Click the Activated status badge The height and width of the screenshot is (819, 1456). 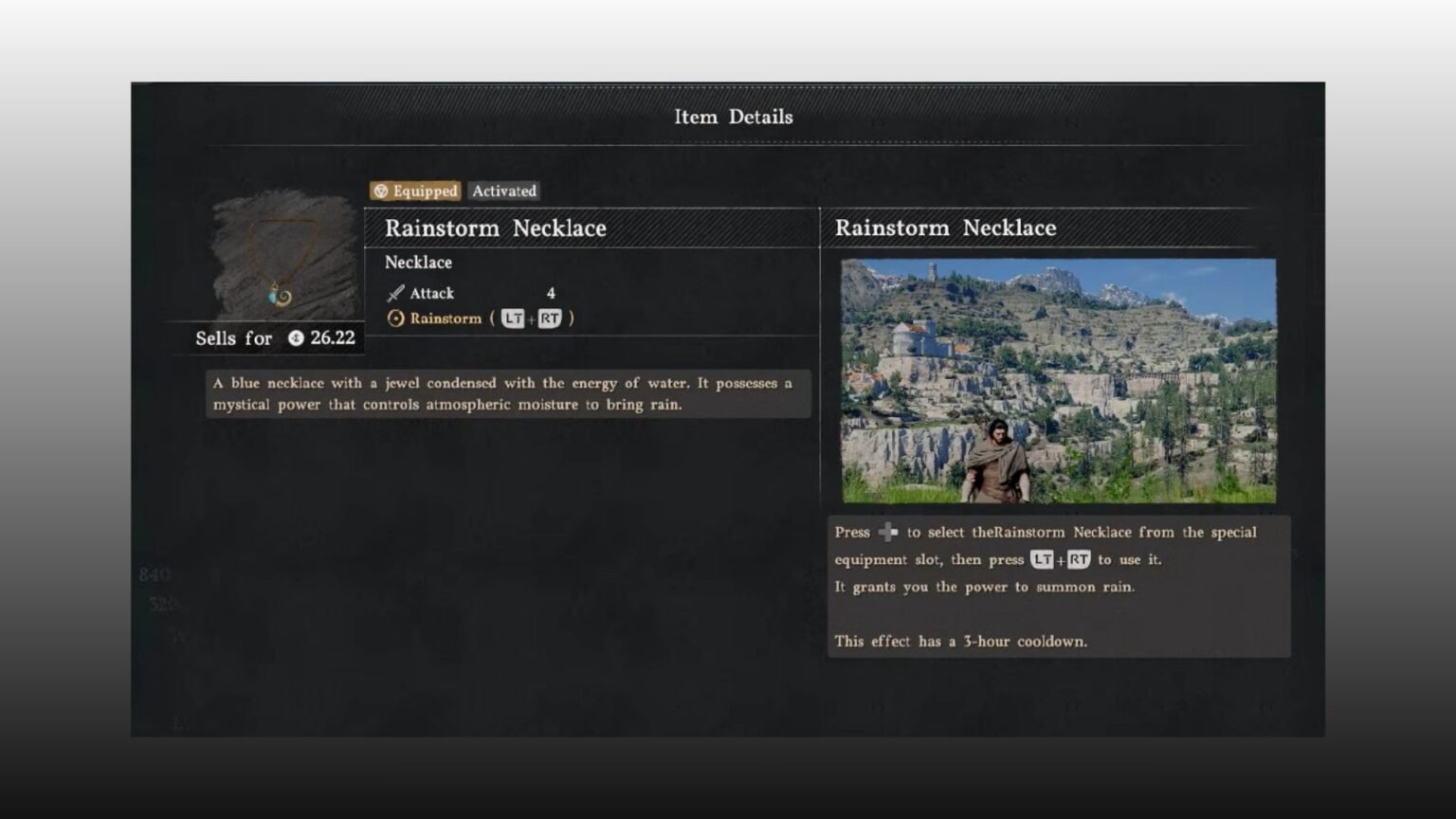504,191
